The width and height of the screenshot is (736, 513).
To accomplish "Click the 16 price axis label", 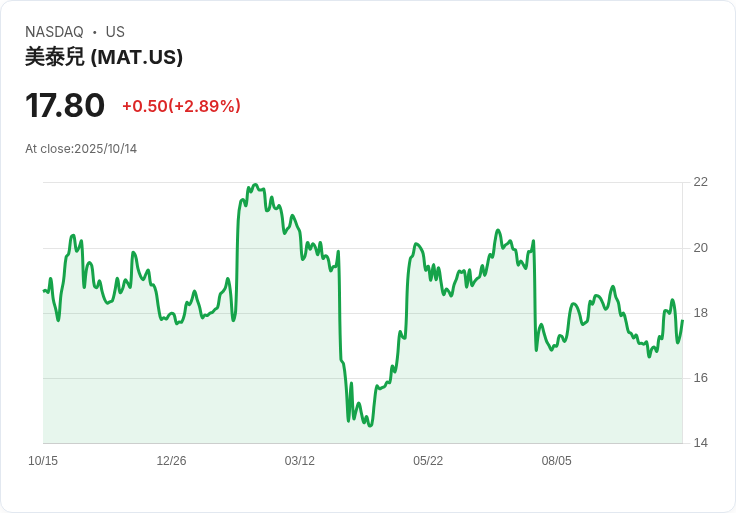I will coord(700,378).
